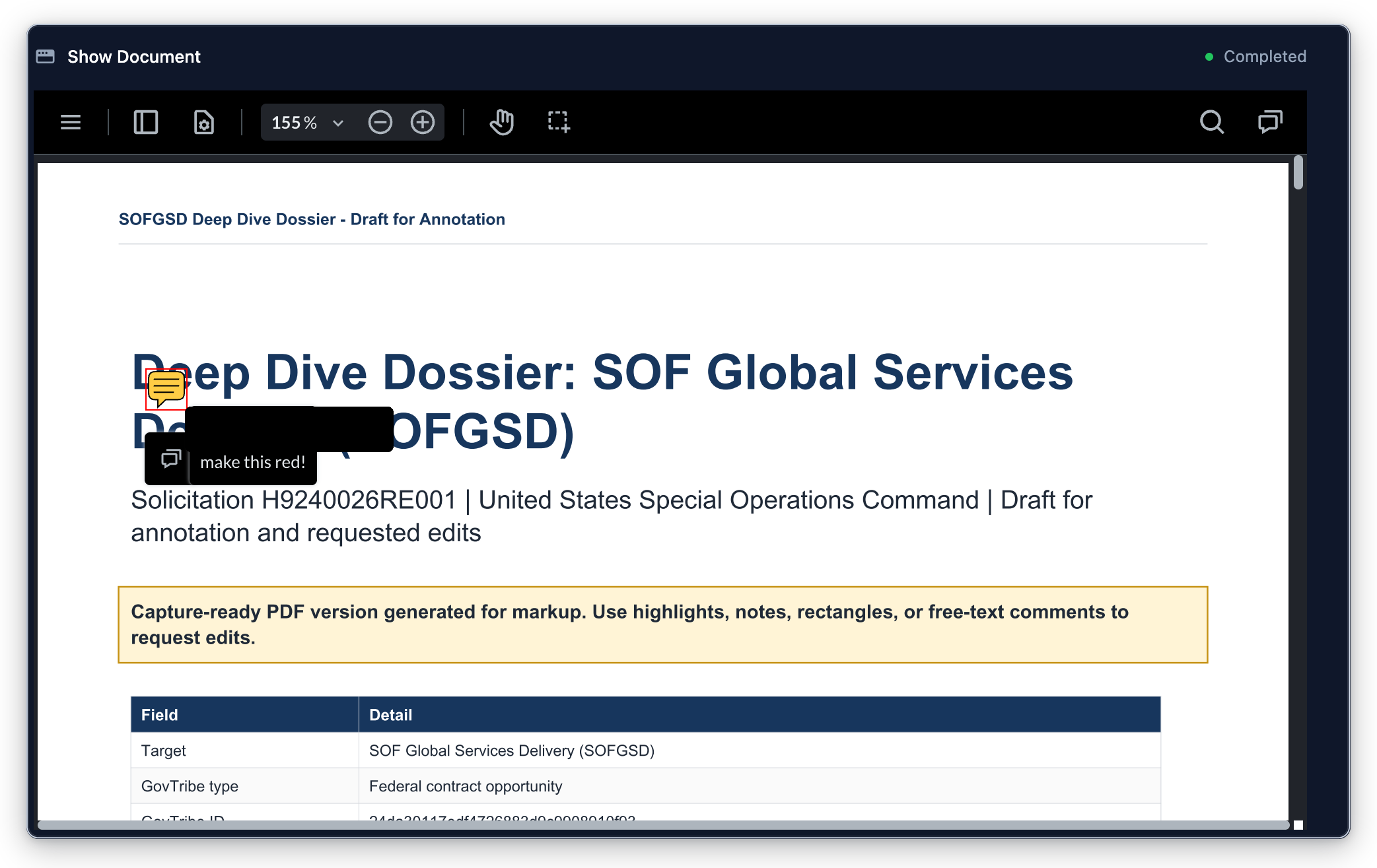The height and width of the screenshot is (868, 1377).
Task: Click the vertical scrollbar thumb
Action: 1298,173
